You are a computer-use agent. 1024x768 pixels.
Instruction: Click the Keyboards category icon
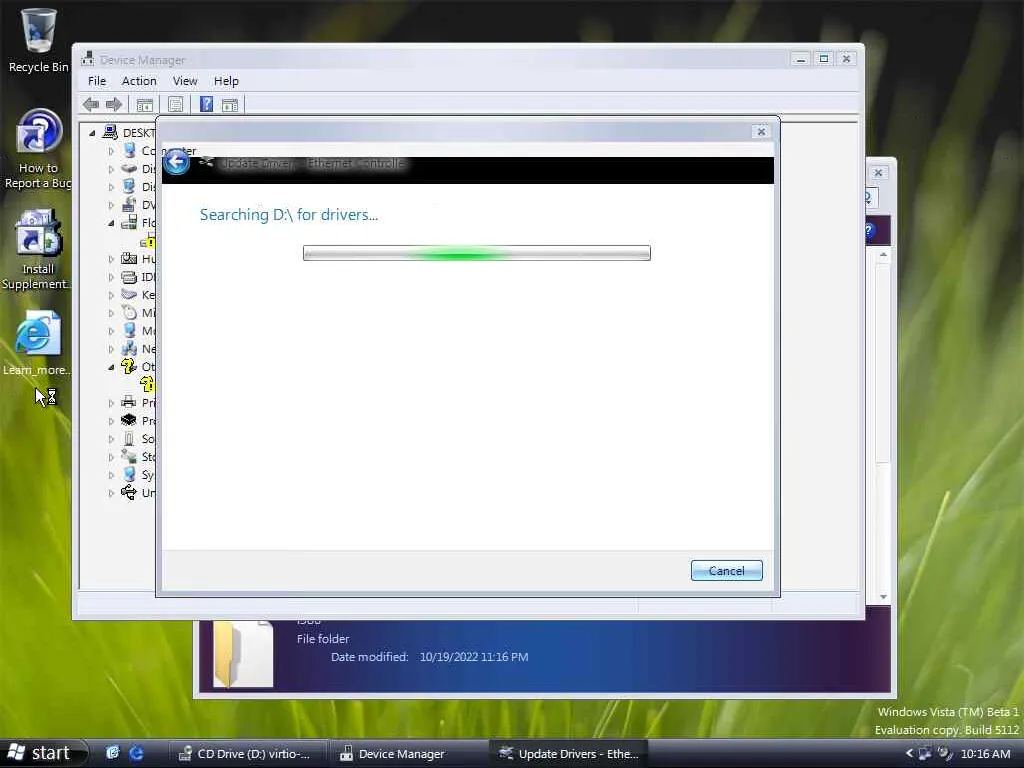129,295
